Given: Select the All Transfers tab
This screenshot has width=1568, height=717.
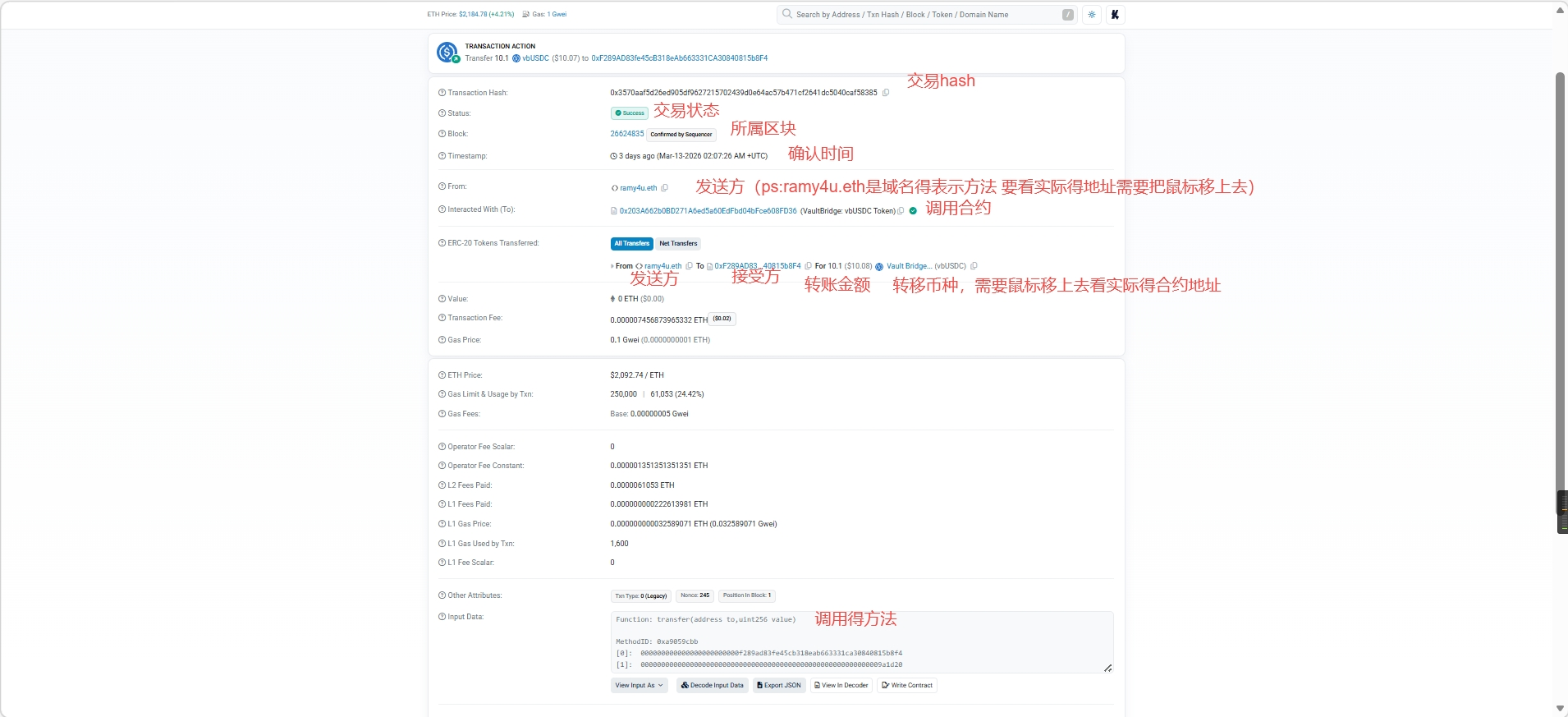Looking at the screenshot, I should click(632, 243).
